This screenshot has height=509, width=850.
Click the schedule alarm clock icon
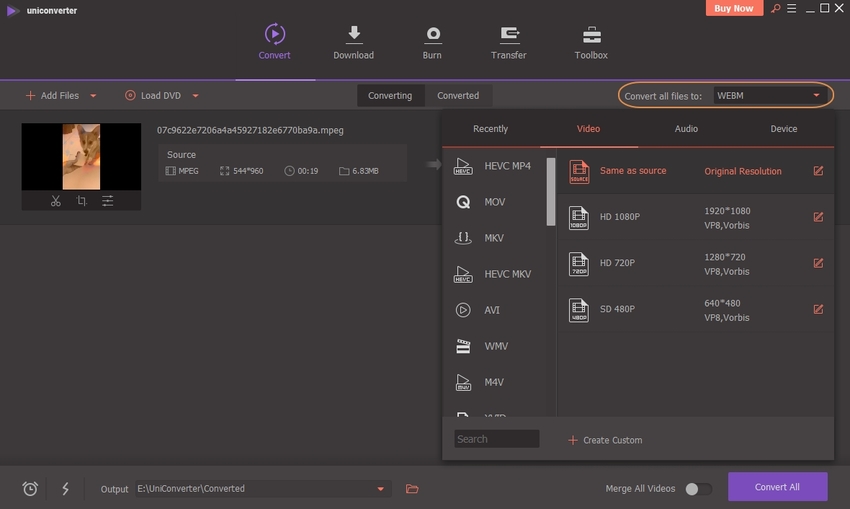30,489
